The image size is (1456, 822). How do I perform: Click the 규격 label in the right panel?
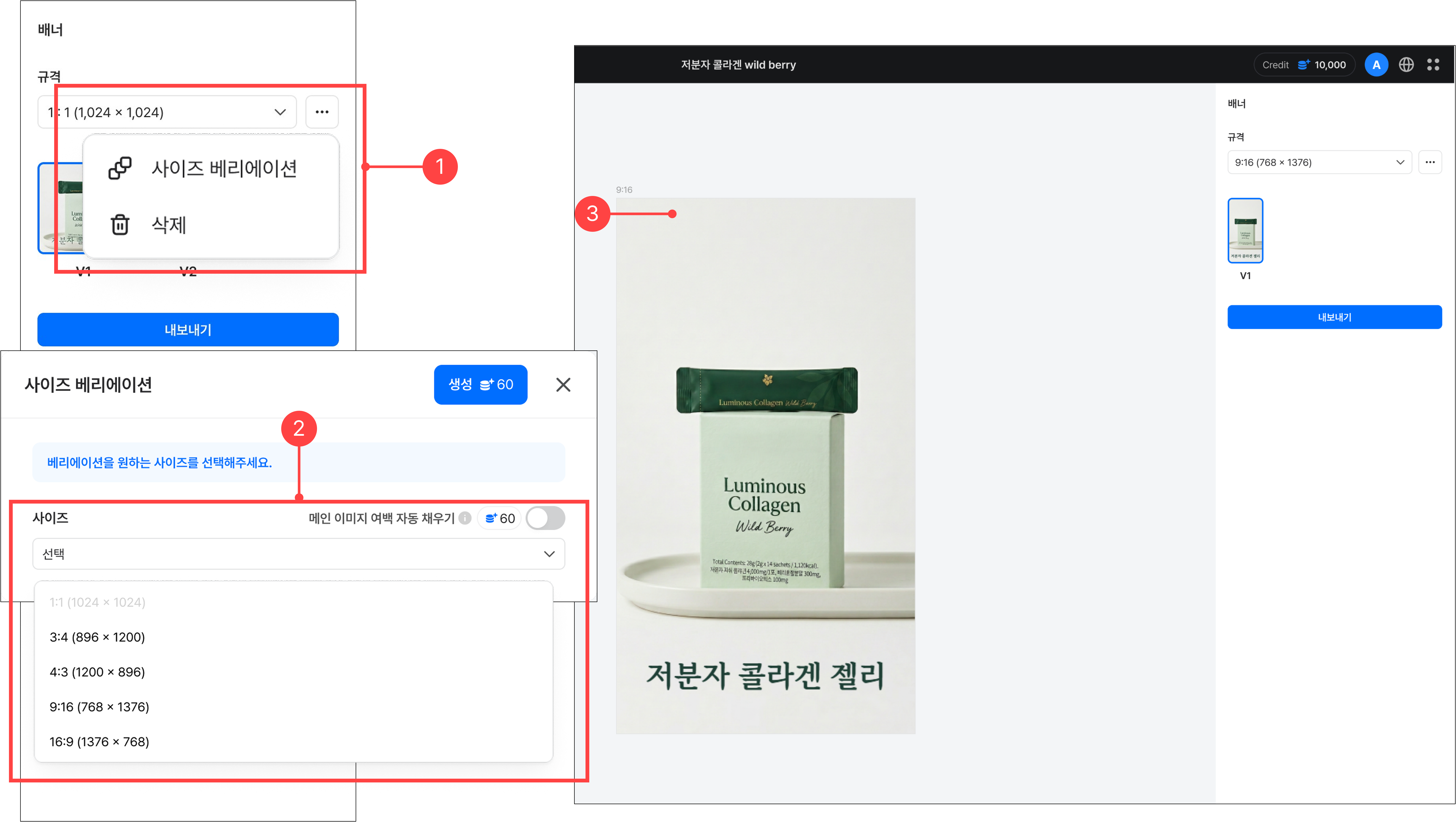click(1236, 137)
